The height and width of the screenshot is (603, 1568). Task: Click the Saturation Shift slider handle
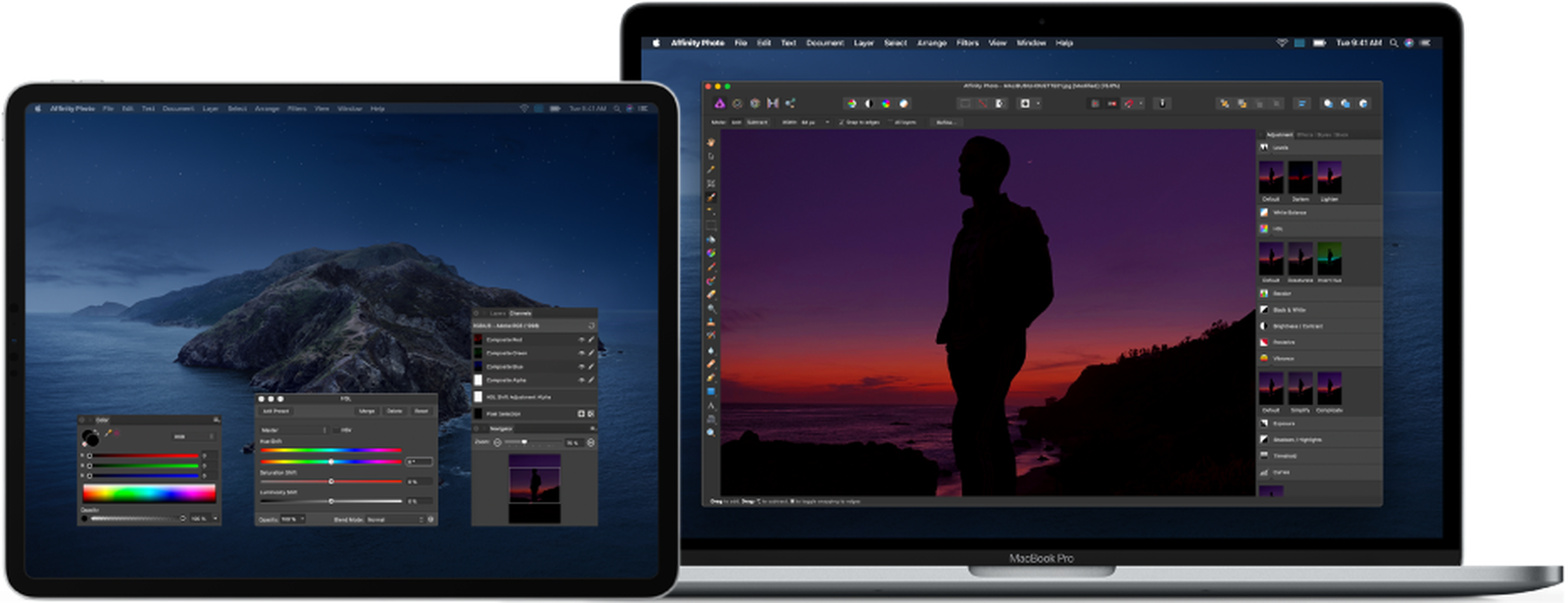331,481
